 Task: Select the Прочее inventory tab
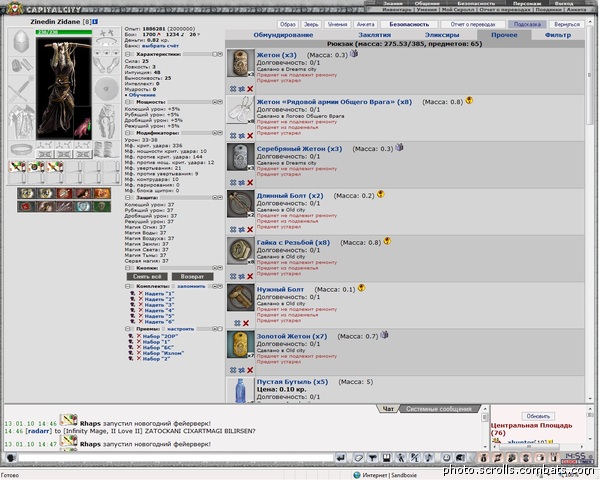(504, 35)
